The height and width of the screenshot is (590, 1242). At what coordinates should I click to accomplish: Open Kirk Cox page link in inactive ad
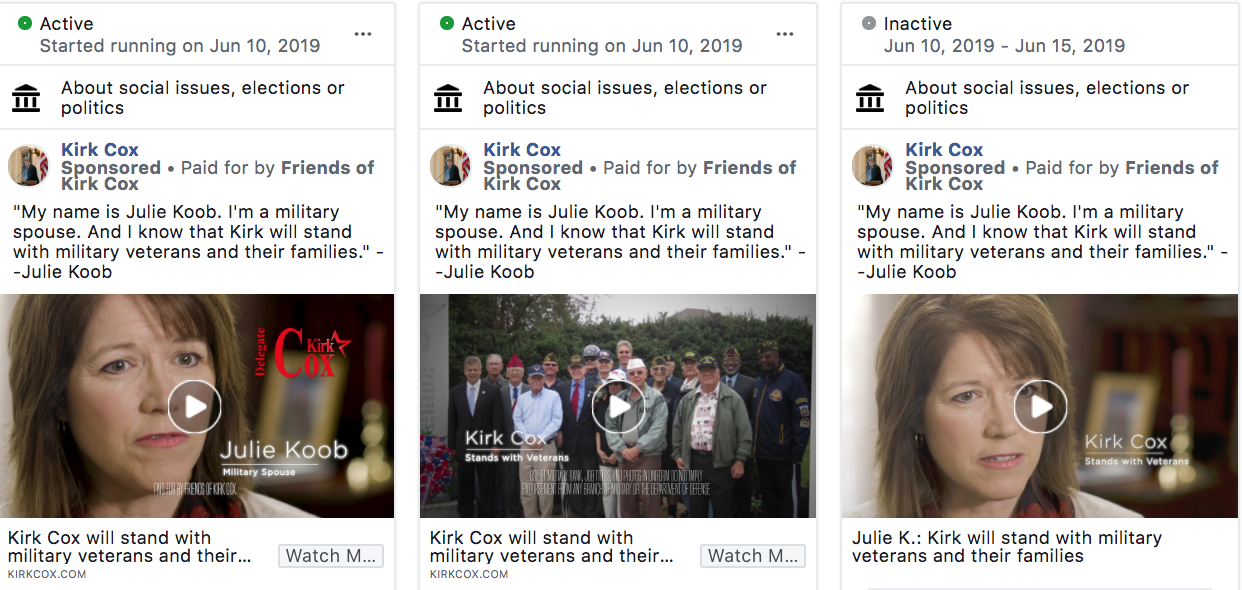pyautogui.click(x=944, y=150)
